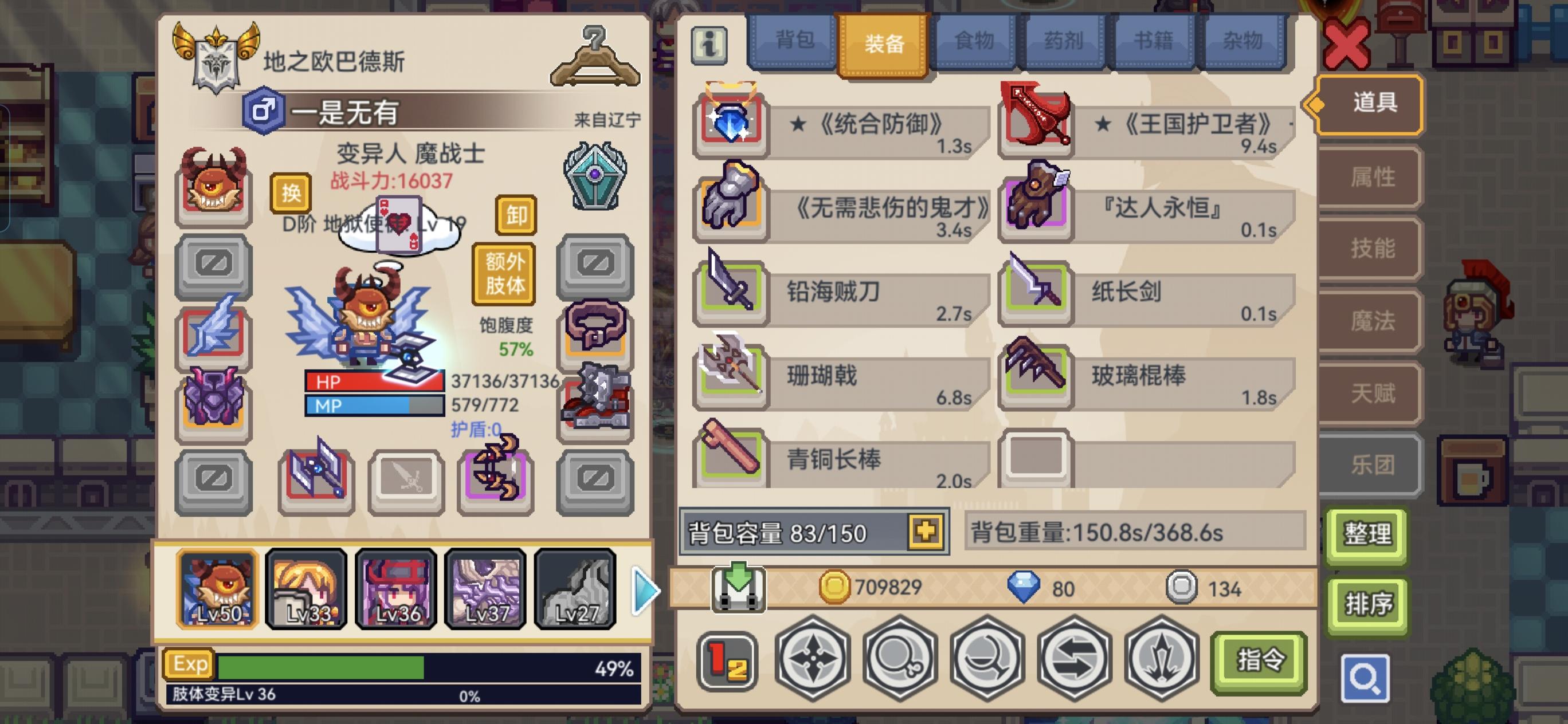Click the swap arrows hexagon icon
This screenshot has height=724, width=1568.
click(1075, 658)
